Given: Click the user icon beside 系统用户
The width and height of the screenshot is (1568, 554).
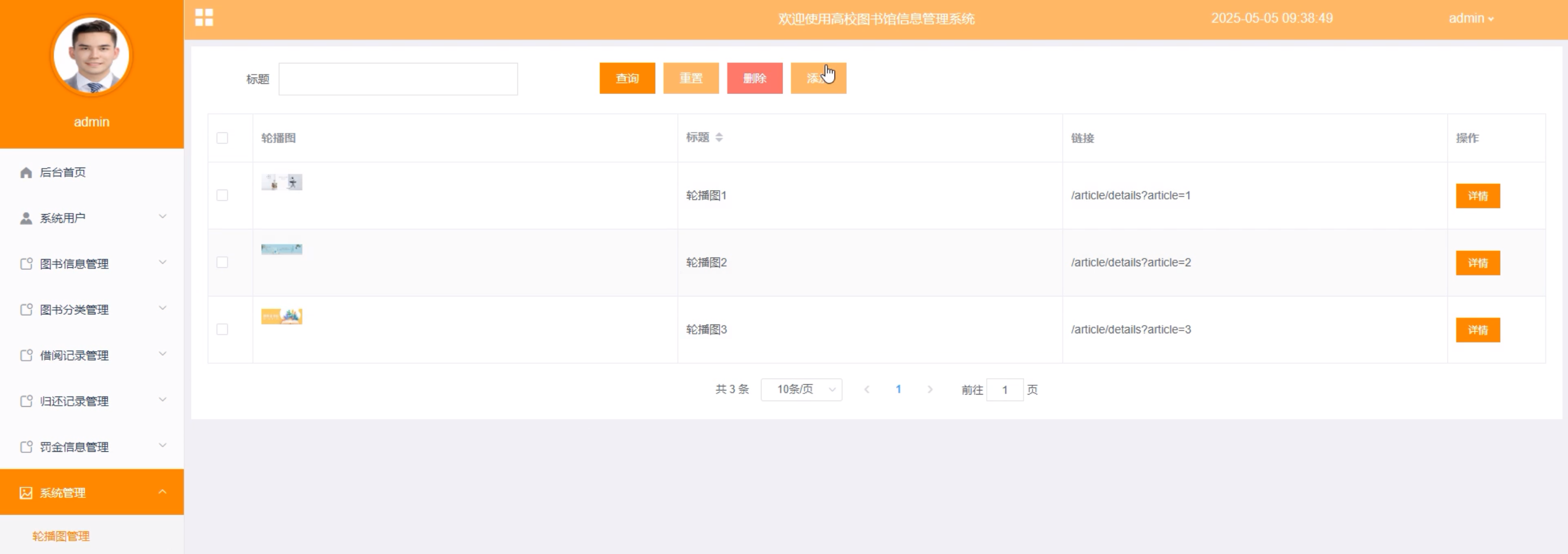Looking at the screenshot, I should pyautogui.click(x=26, y=219).
